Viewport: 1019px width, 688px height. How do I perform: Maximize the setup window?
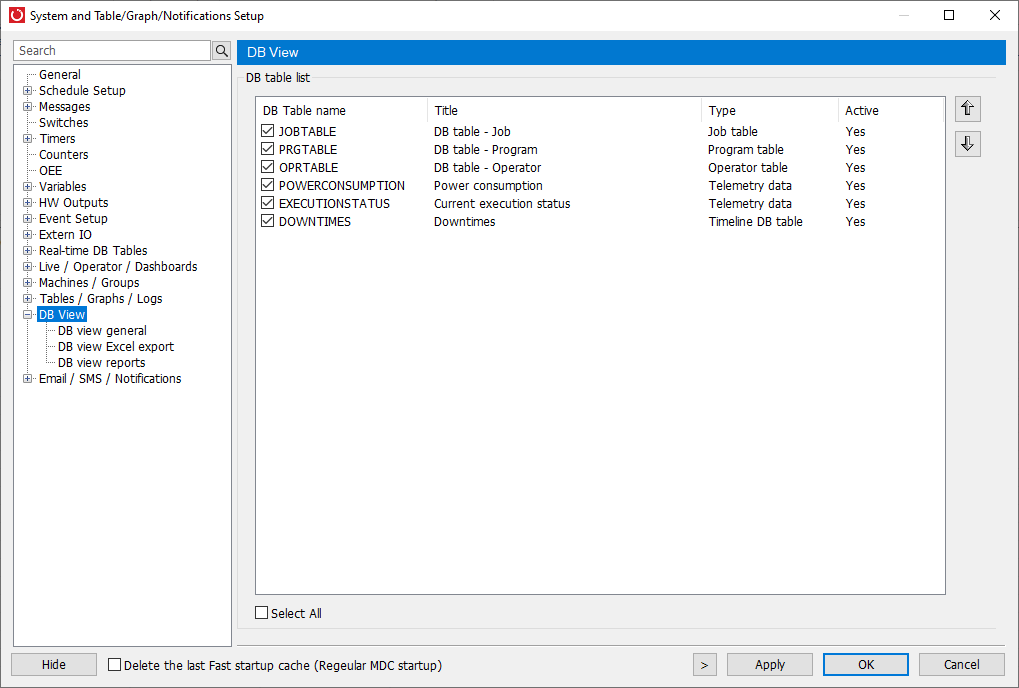coord(949,15)
